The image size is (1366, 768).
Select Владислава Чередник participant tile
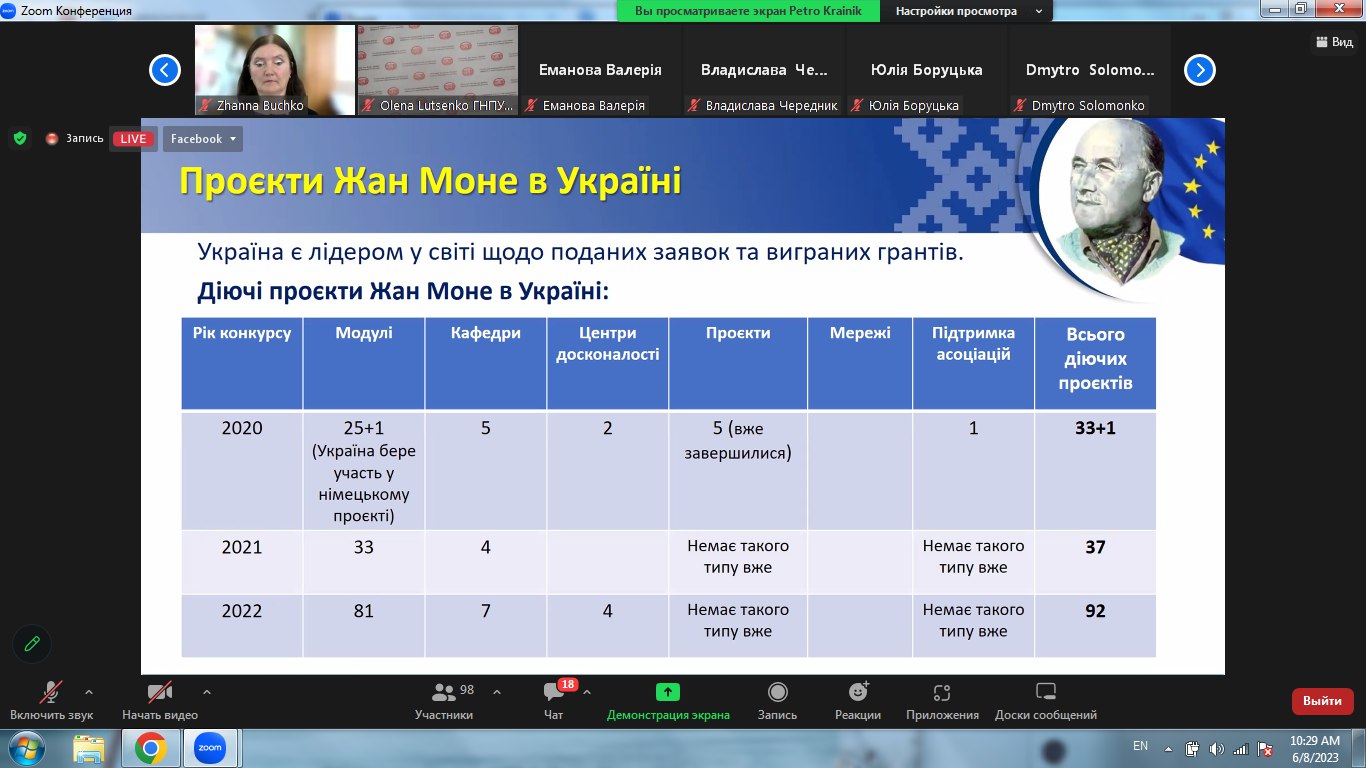point(764,70)
